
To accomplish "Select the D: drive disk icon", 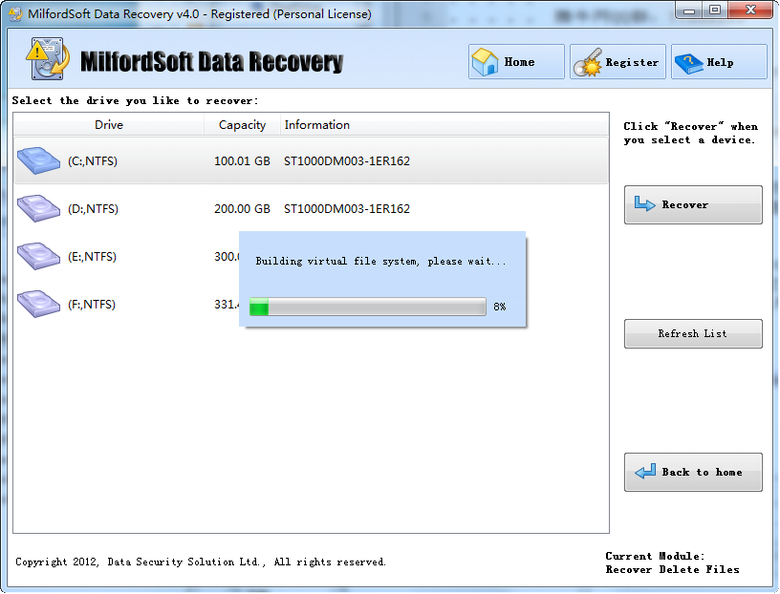I will [38, 208].
